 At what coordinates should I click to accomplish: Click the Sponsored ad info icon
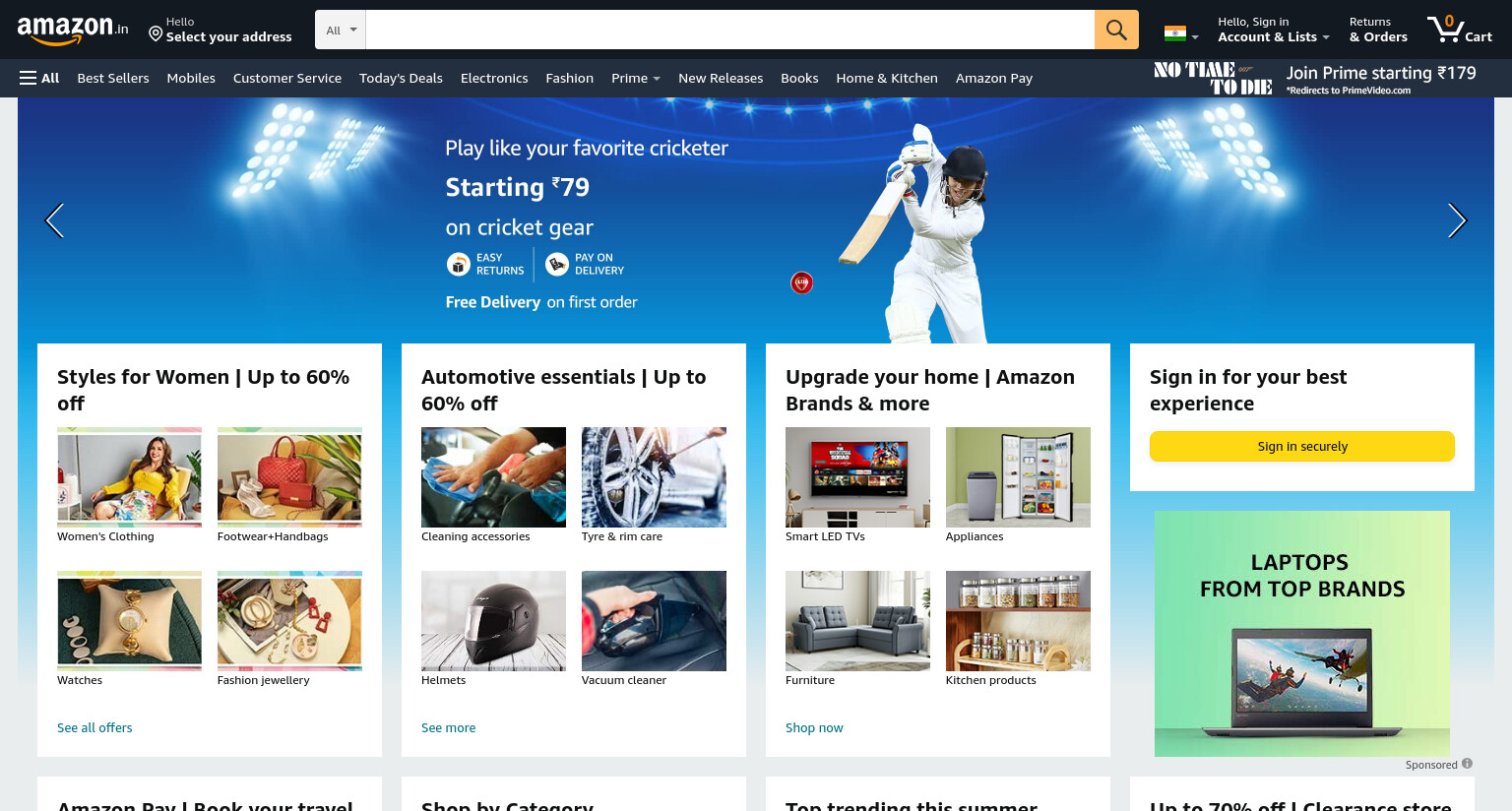click(x=1467, y=764)
